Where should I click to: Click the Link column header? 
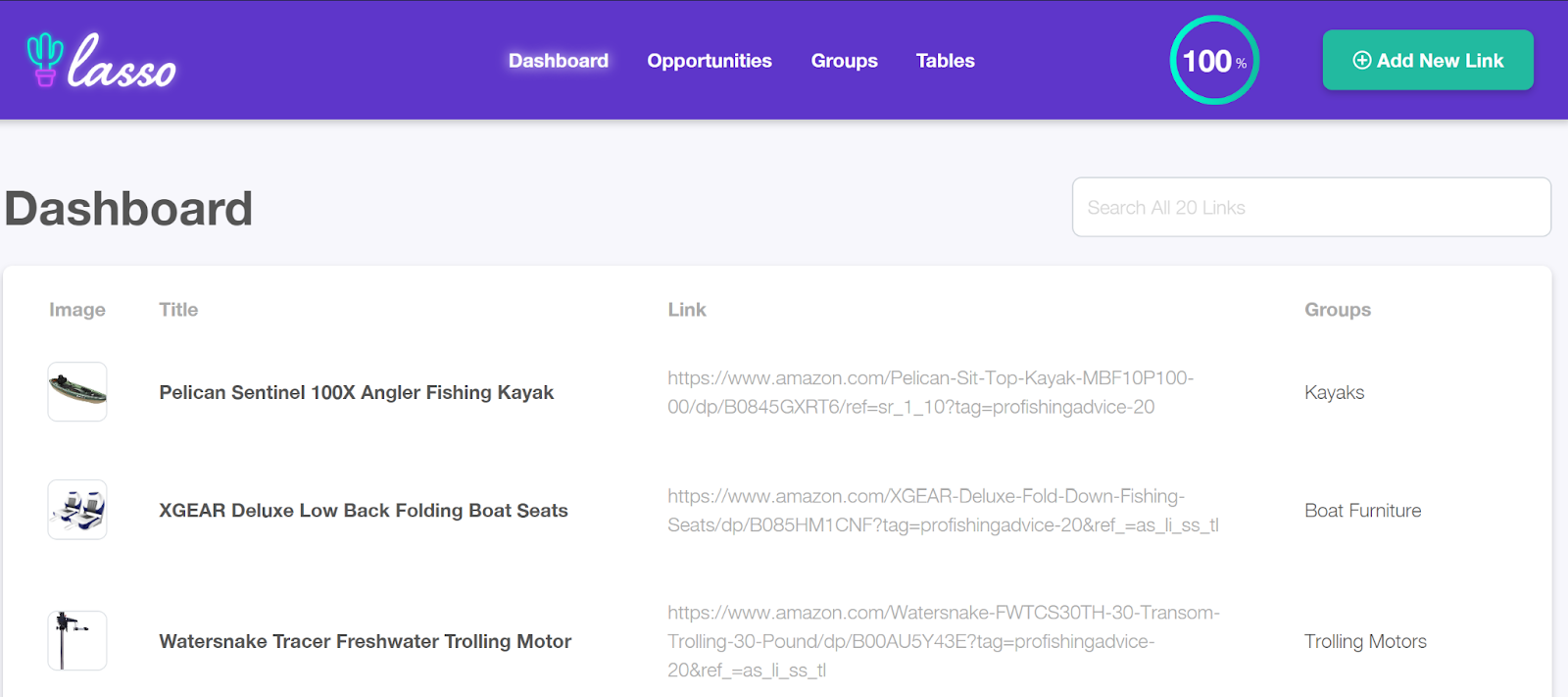pyautogui.click(x=687, y=310)
